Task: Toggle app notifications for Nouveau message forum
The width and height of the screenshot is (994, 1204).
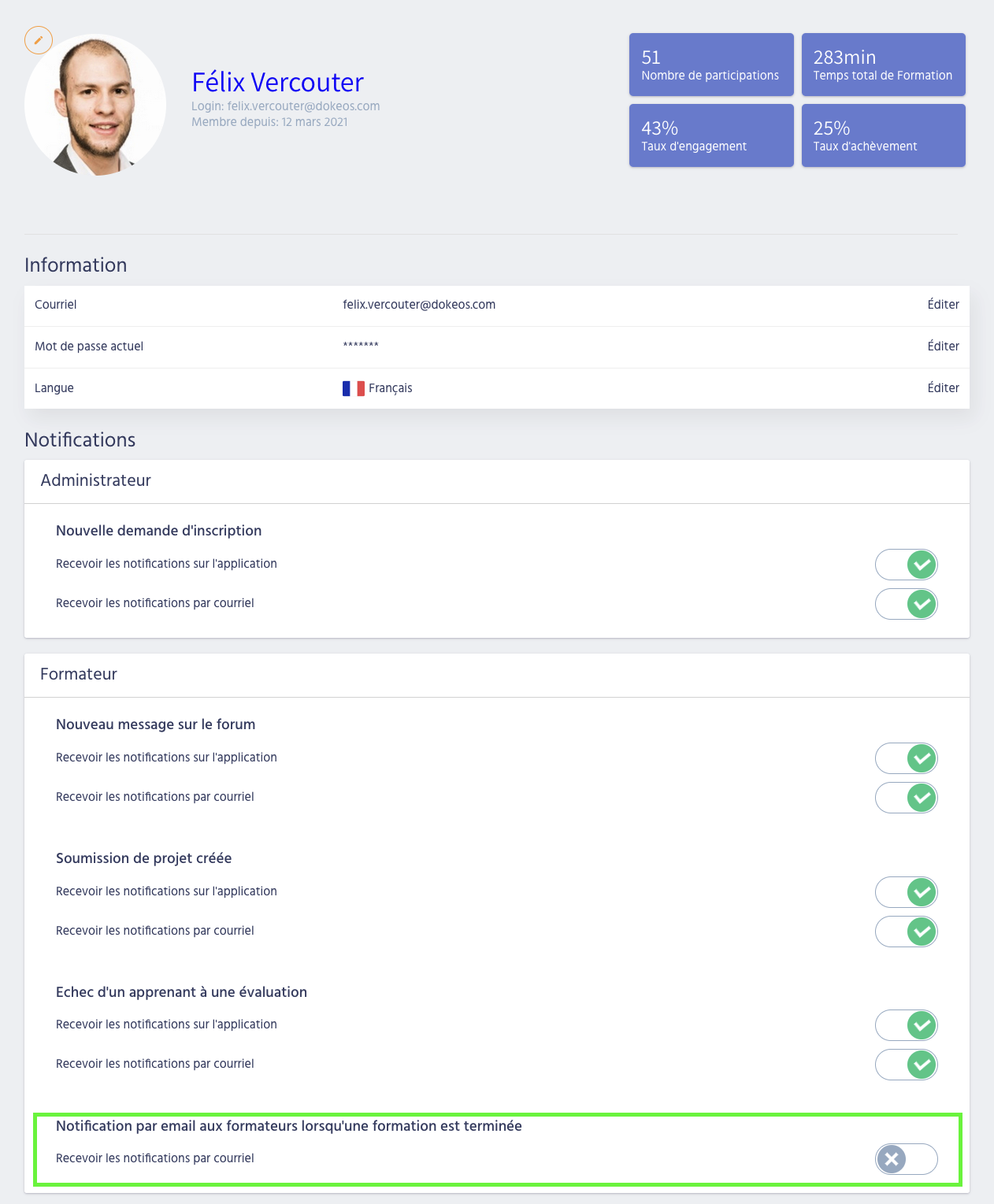Action: (x=907, y=758)
